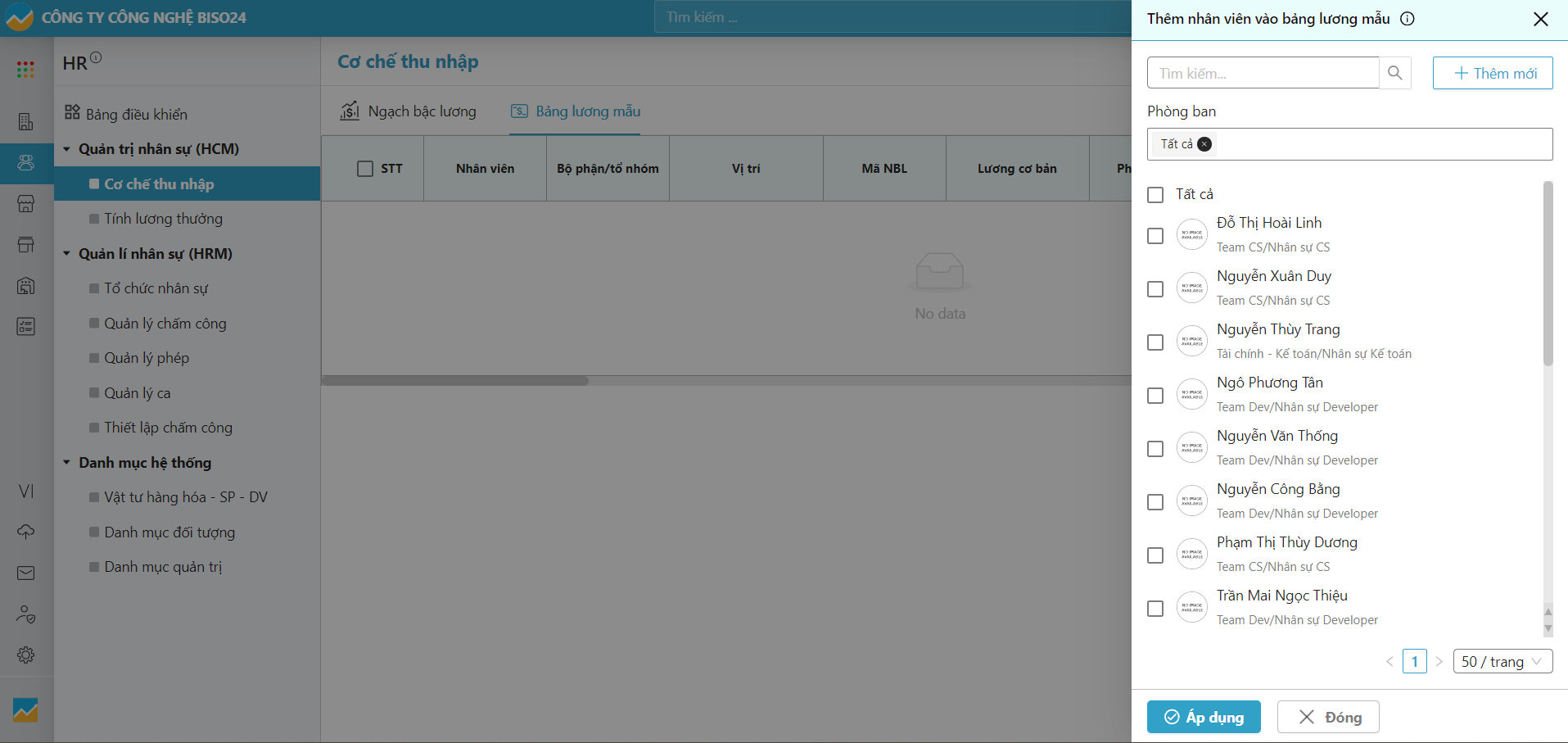Viewport: 1568px width, 743px height.
Task: Open the '50 / trang' page size dropdown
Action: click(1502, 661)
